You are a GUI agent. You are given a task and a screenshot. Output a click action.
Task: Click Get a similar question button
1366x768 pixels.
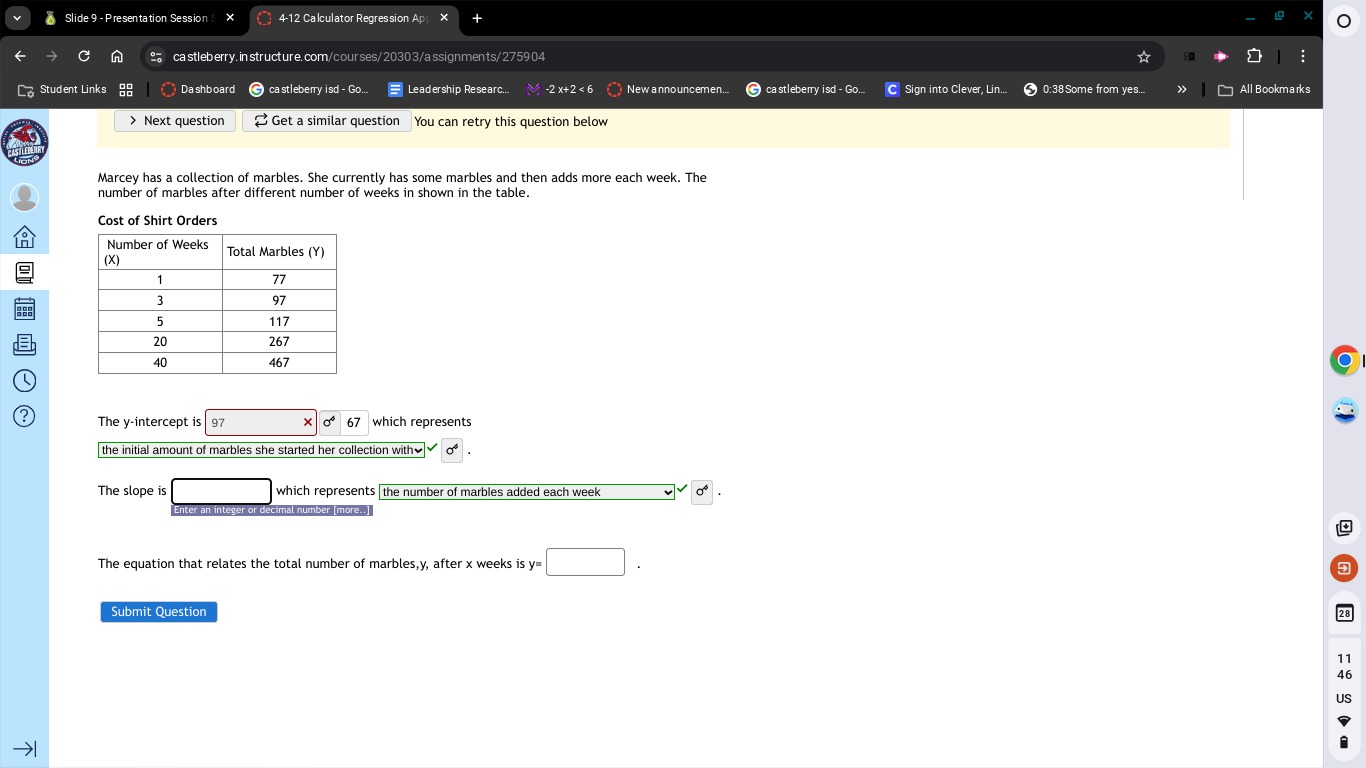pyautogui.click(x=326, y=121)
